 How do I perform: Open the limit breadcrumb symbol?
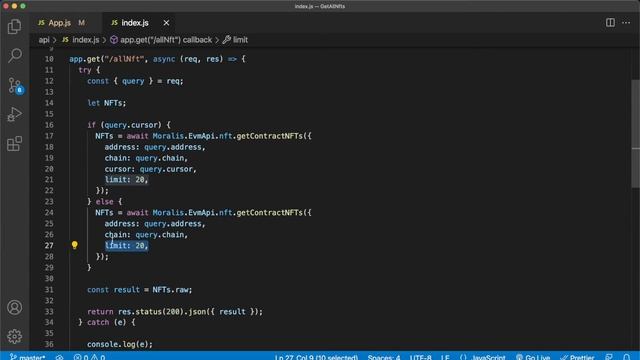coord(236,40)
